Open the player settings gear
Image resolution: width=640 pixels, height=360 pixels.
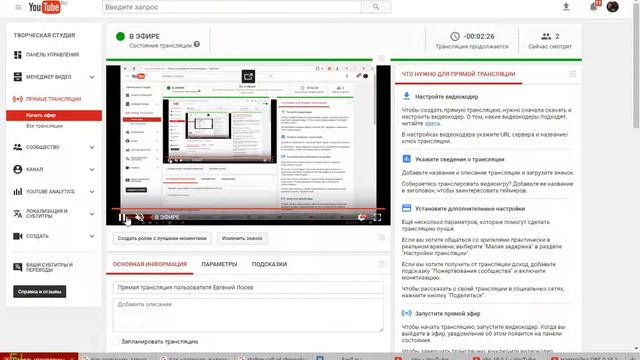click(361, 217)
